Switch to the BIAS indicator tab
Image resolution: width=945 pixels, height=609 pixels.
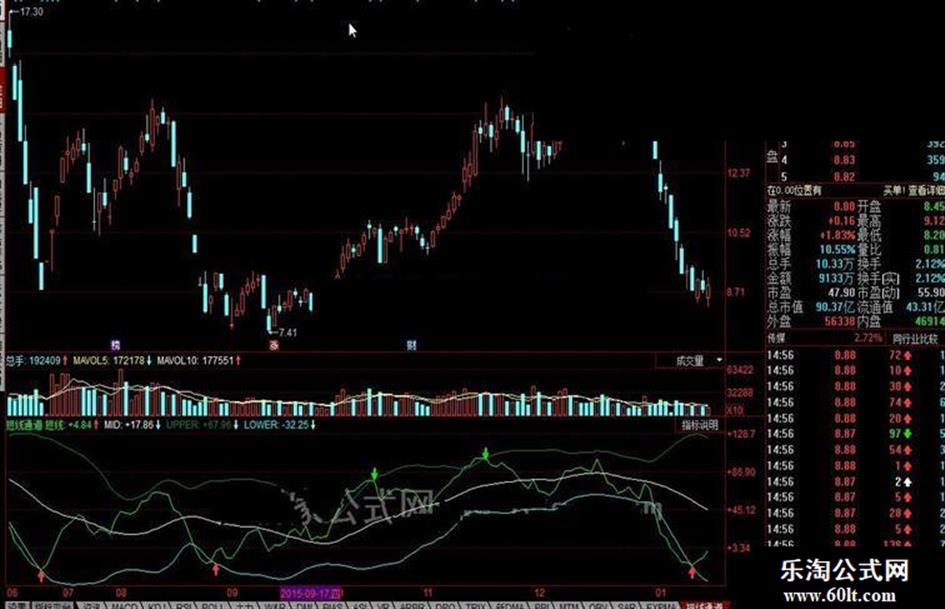tap(333, 605)
